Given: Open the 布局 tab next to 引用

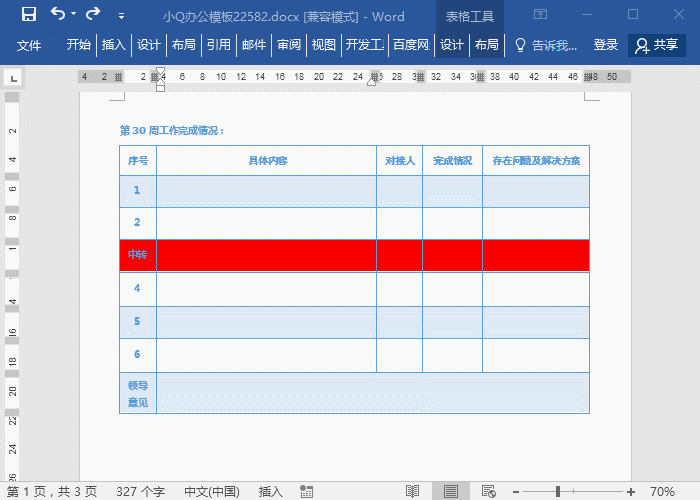Looking at the screenshot, I should [183, 45].
